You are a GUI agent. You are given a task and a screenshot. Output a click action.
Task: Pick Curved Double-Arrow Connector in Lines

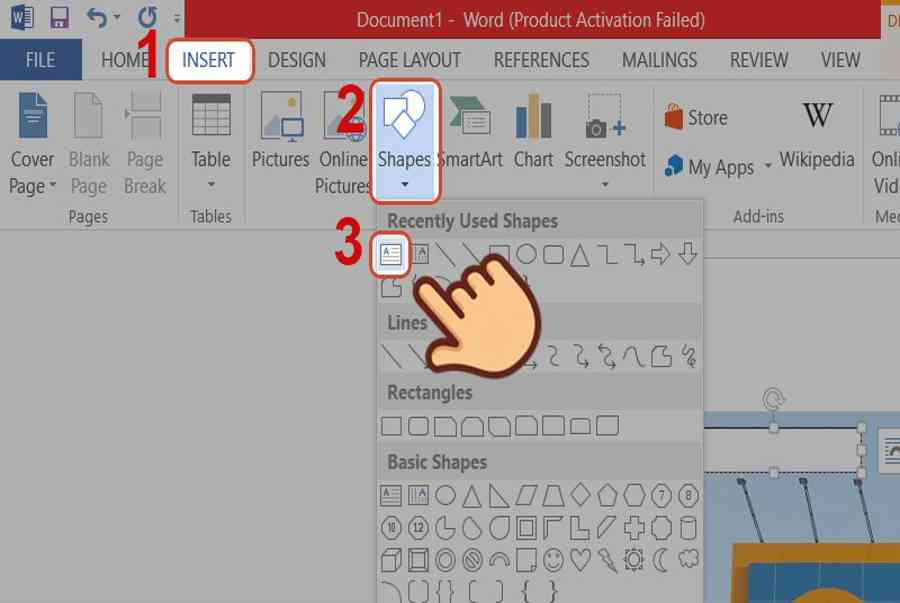point(607,356)
